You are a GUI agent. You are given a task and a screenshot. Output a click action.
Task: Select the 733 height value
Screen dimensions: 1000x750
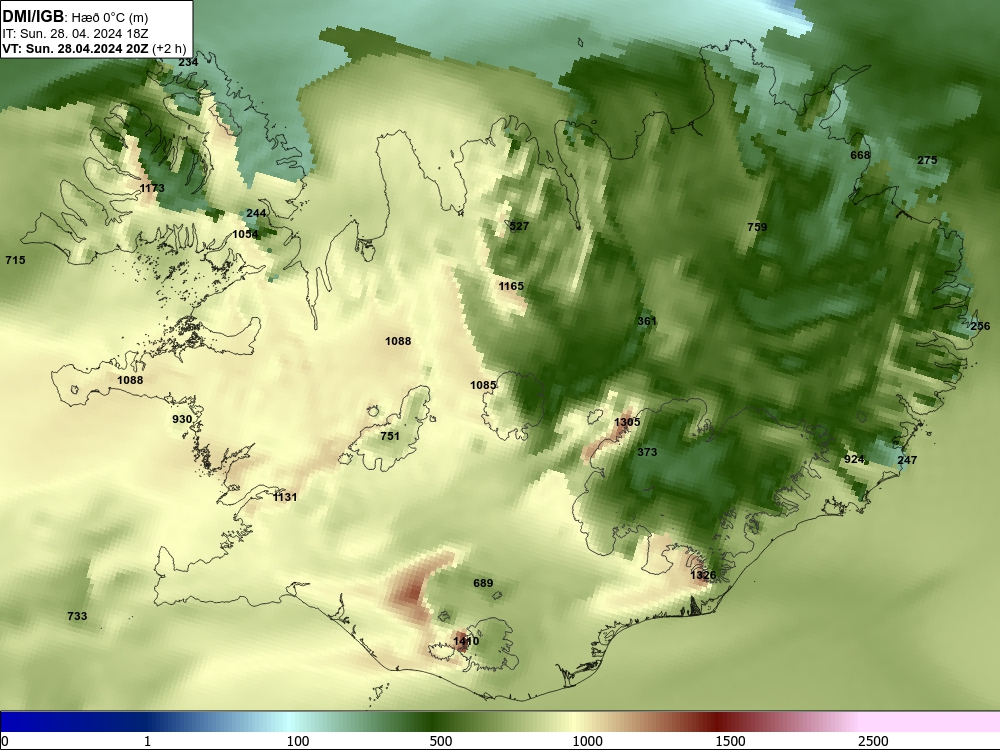77,616
